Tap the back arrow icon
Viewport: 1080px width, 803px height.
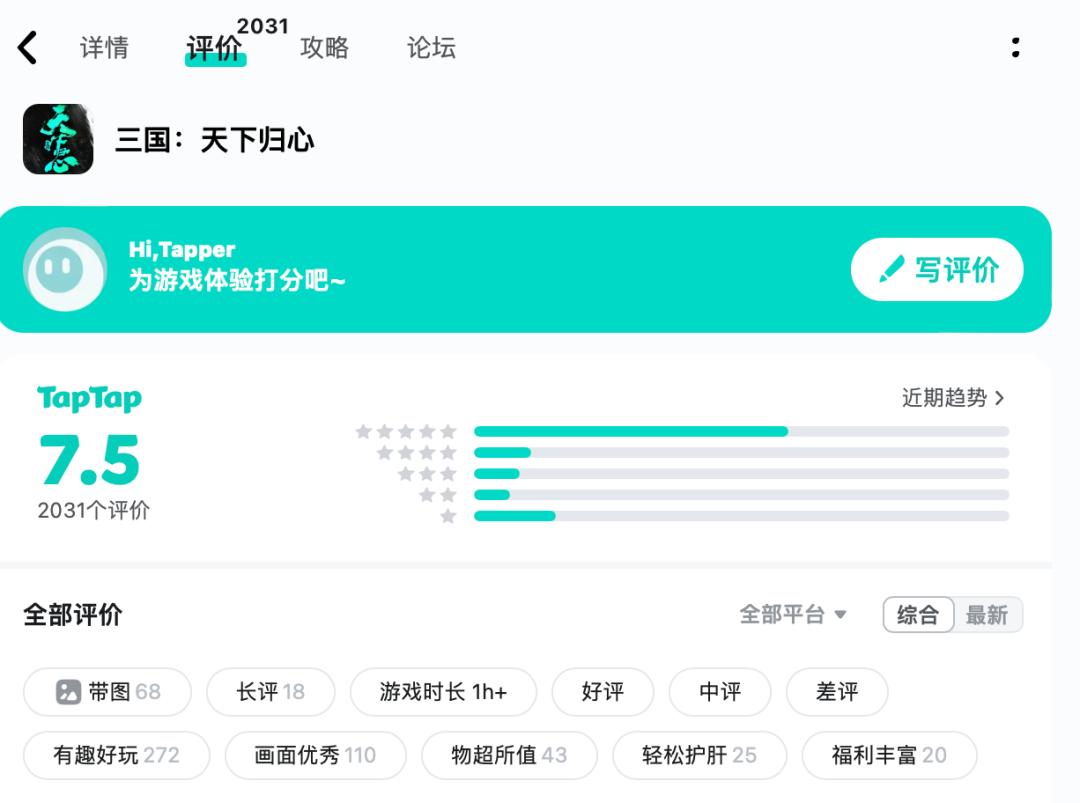28,47
